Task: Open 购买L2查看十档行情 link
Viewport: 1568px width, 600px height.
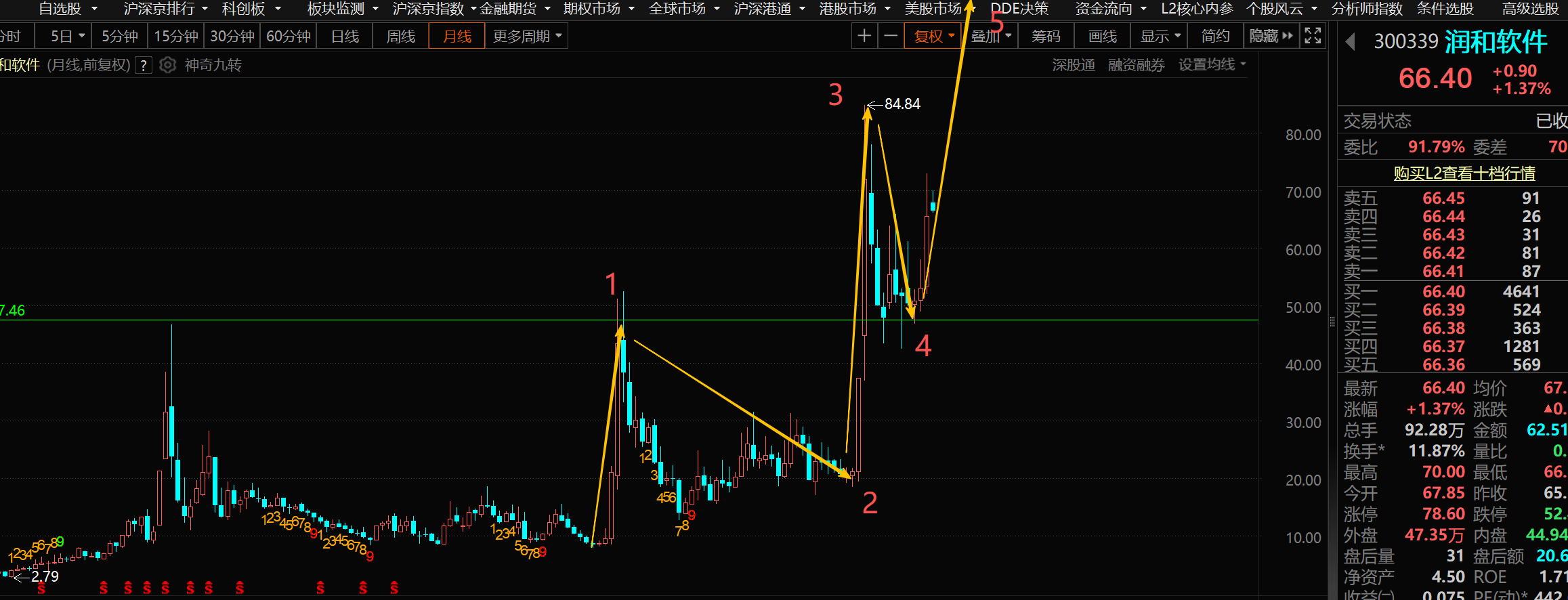Action: coord(1464,173)
